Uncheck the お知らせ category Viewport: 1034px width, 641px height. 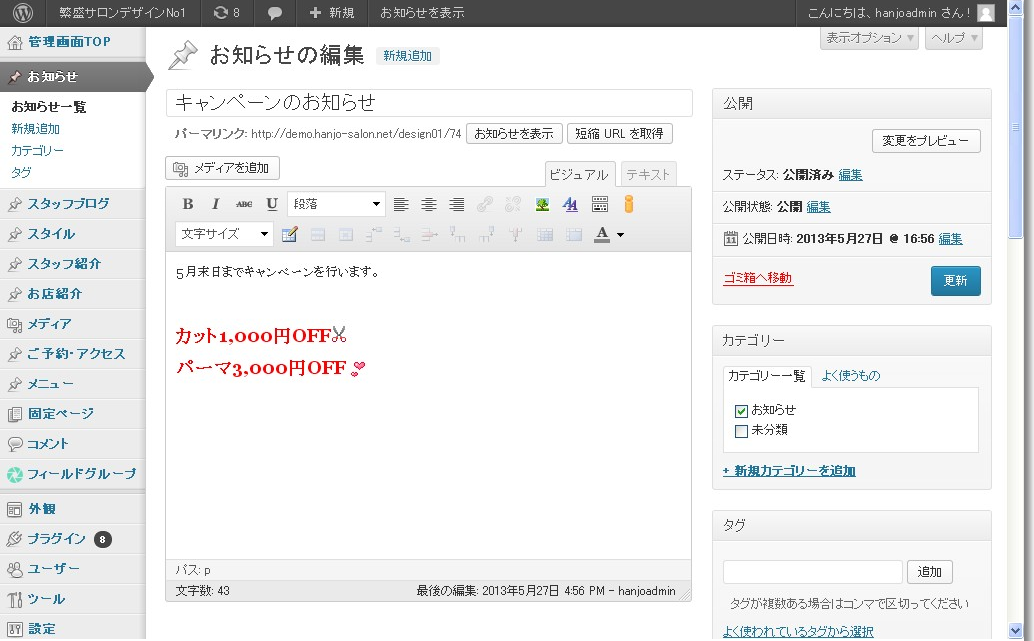point(742,410)
